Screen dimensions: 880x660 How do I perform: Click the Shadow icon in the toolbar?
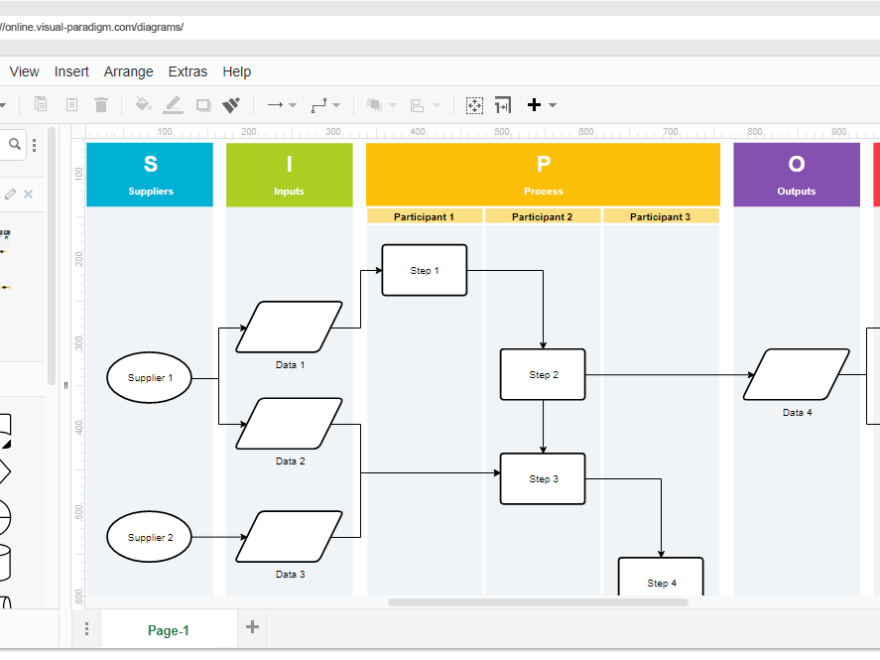coord(203,104)
